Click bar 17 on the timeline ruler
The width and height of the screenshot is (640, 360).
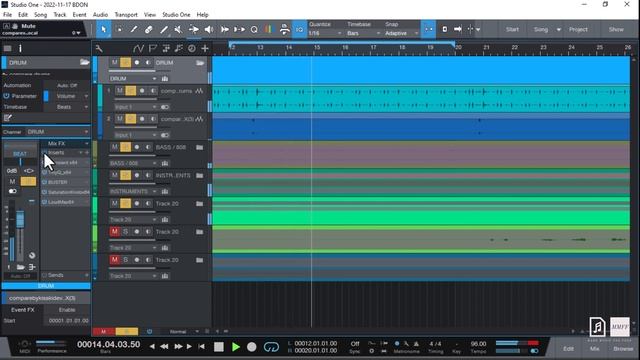coord(373,48)
